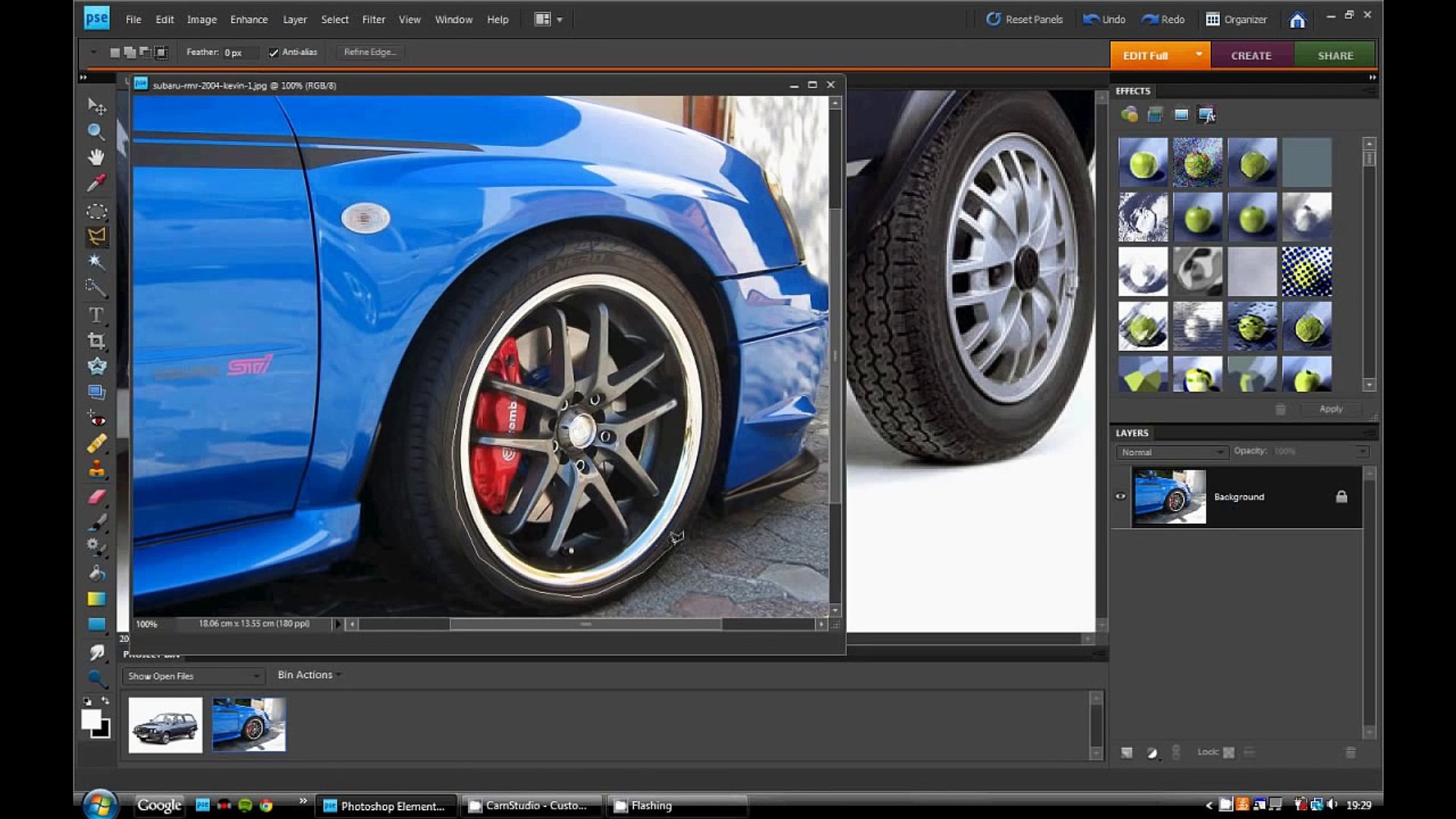Hide the Background layer eye icon

1120,497
